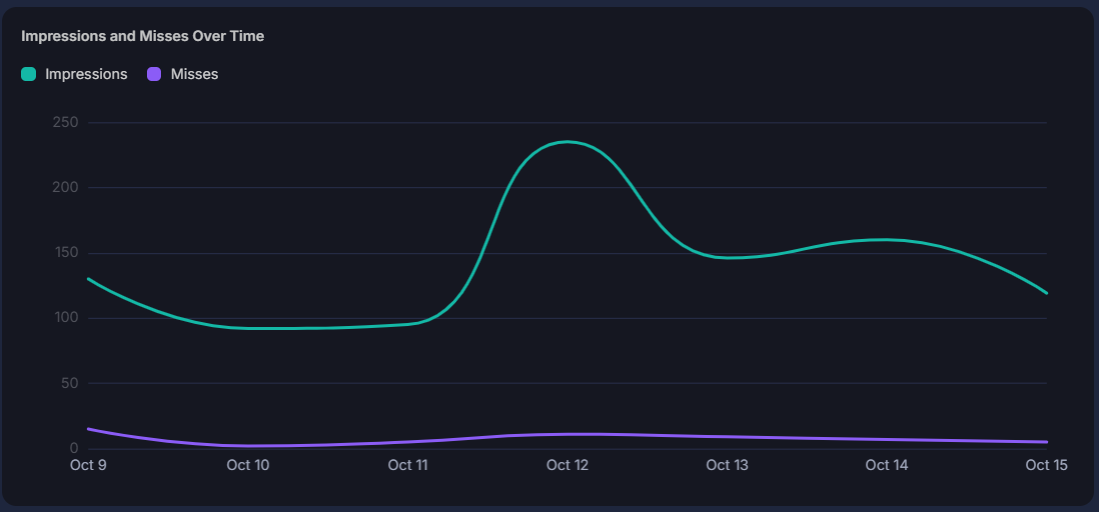The width and height of the screenshot is (1099, 512).
Task: Select the 150 y-axis value label
Action: coord(65,253)
